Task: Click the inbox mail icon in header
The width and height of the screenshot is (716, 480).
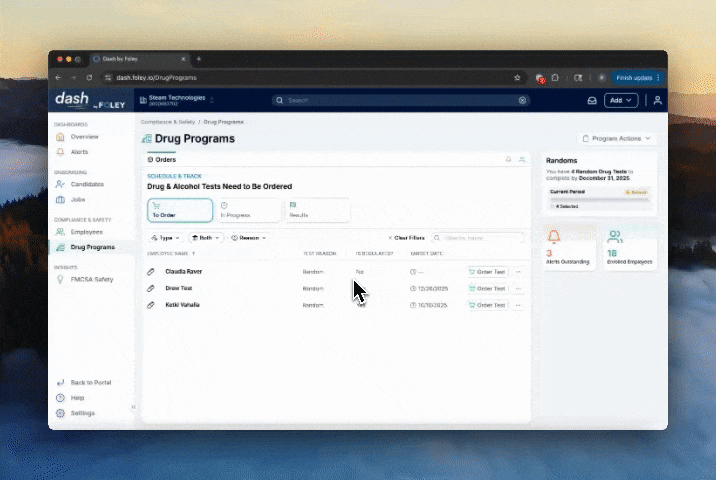Action: pos(592,101)
